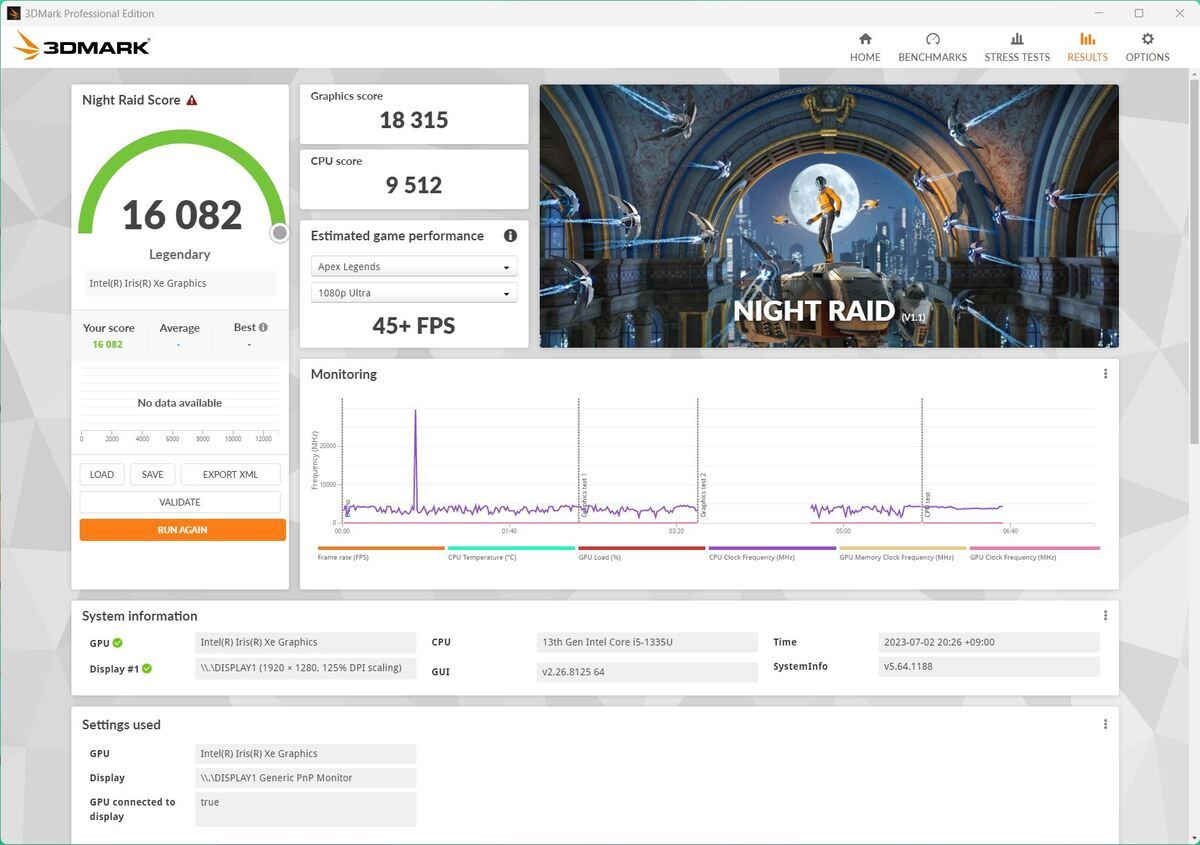This screenshot has width=1200, height=845.
Task: Click the 3DMark app icon in the title bar
Action: tap(14, 13)
